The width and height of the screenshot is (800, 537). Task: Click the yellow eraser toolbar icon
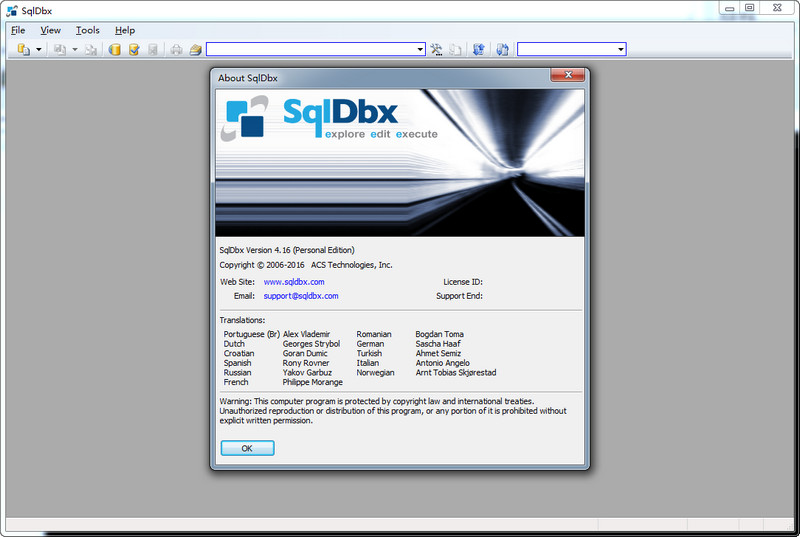click(x=195, y=49)
